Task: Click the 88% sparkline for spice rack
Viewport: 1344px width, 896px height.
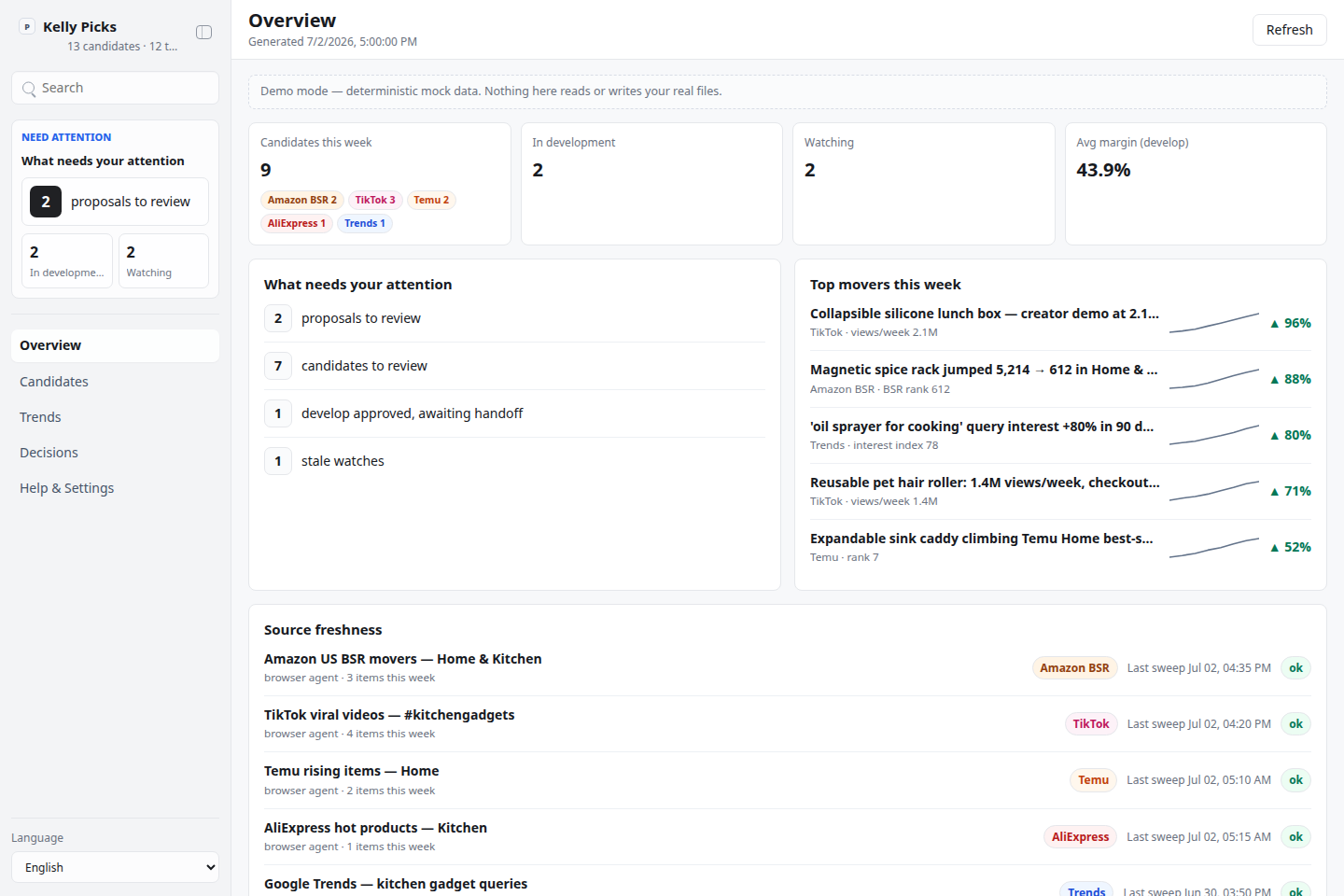Action: coord(1214,379)
